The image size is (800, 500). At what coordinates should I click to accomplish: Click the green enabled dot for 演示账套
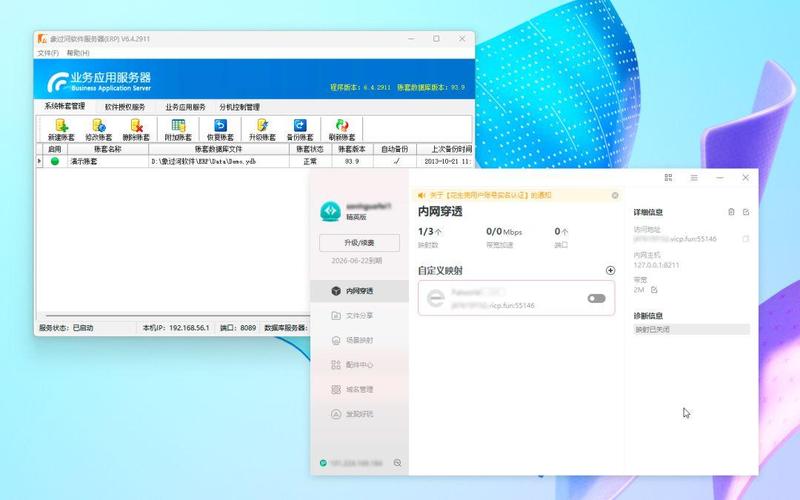[x=55, y=161]
